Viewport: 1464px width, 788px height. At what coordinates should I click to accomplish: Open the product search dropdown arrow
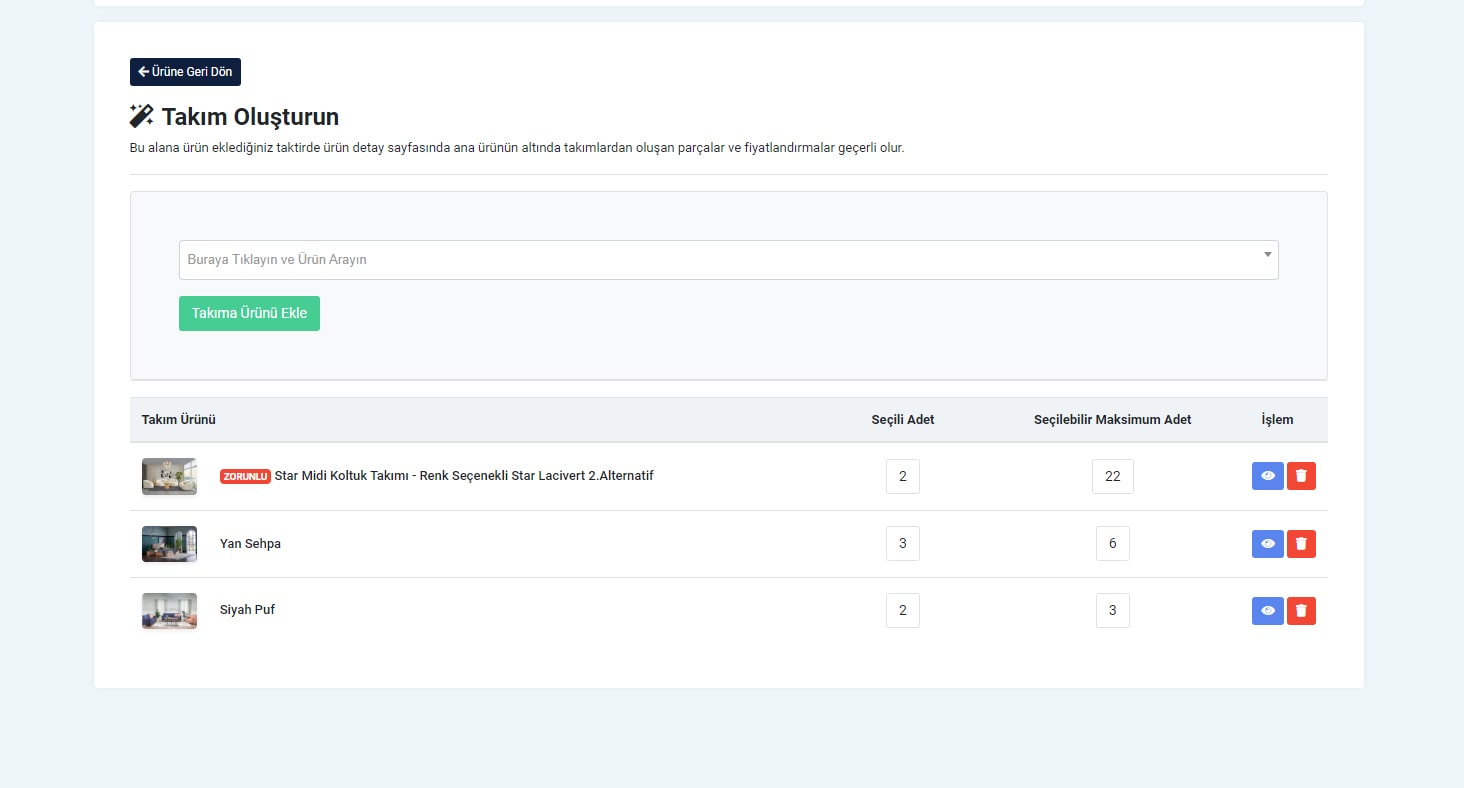(1267, 255)
